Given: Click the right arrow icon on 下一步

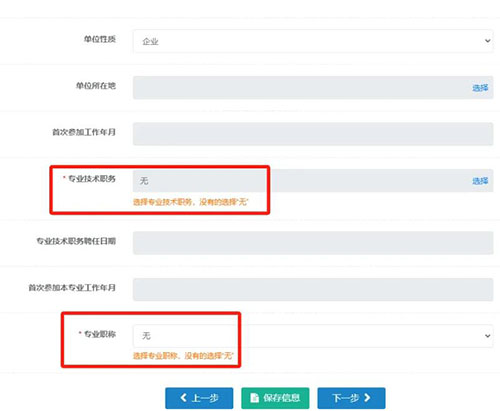Looking at the screenshot, I should tap(367, 397).
